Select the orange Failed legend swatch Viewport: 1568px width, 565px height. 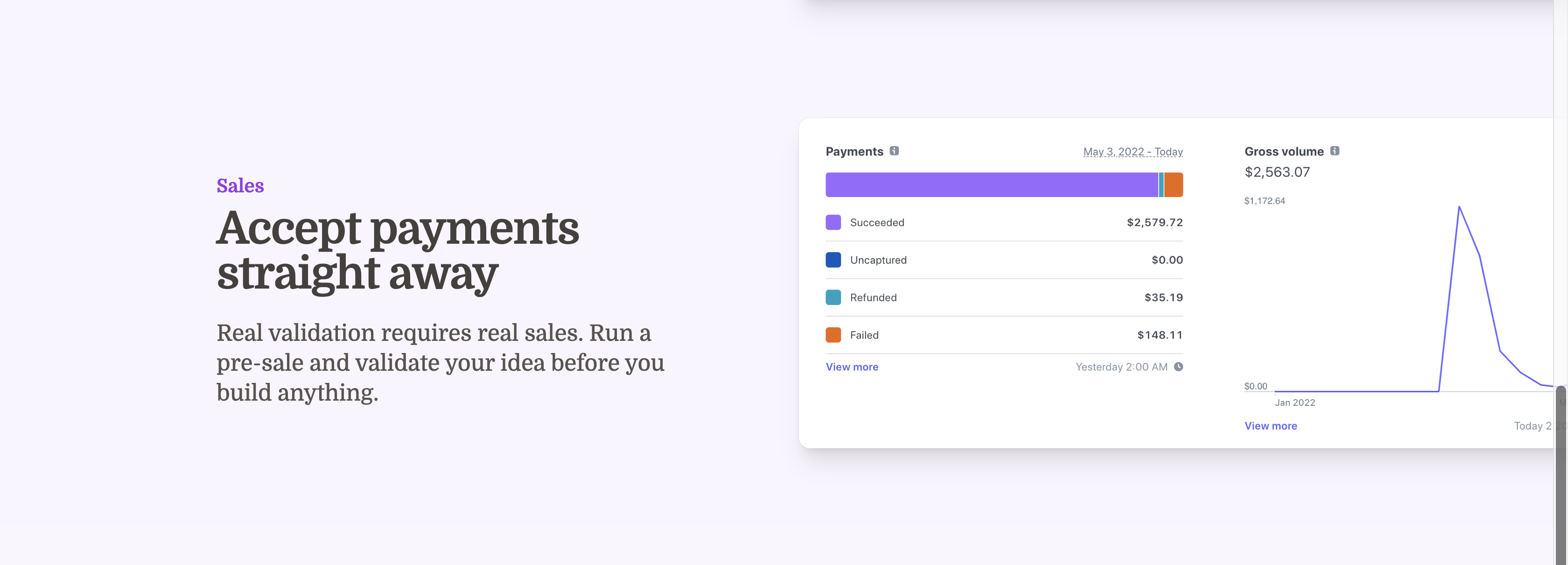(x=833, y=335)
